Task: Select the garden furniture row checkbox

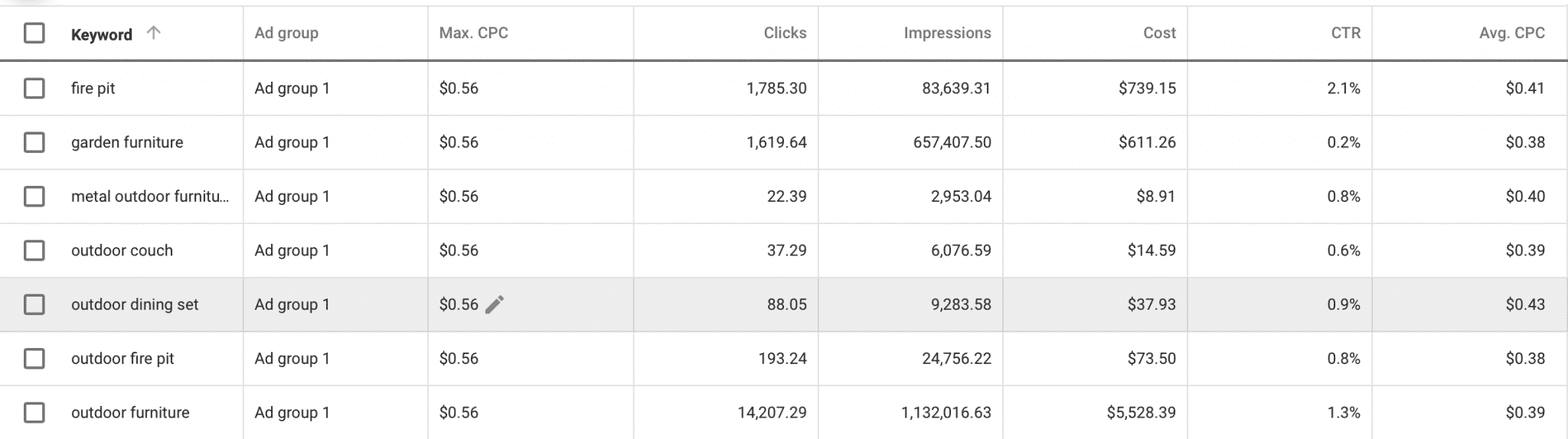Action: coord(34,142)
